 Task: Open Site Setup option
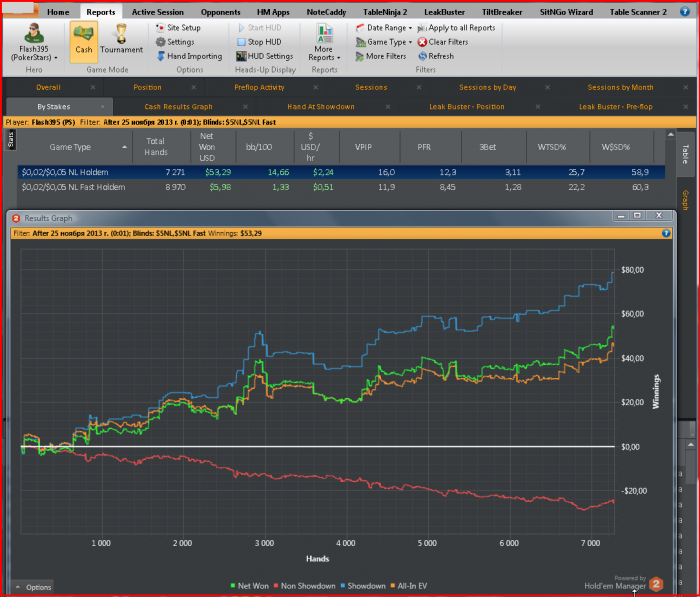point(178,28)
